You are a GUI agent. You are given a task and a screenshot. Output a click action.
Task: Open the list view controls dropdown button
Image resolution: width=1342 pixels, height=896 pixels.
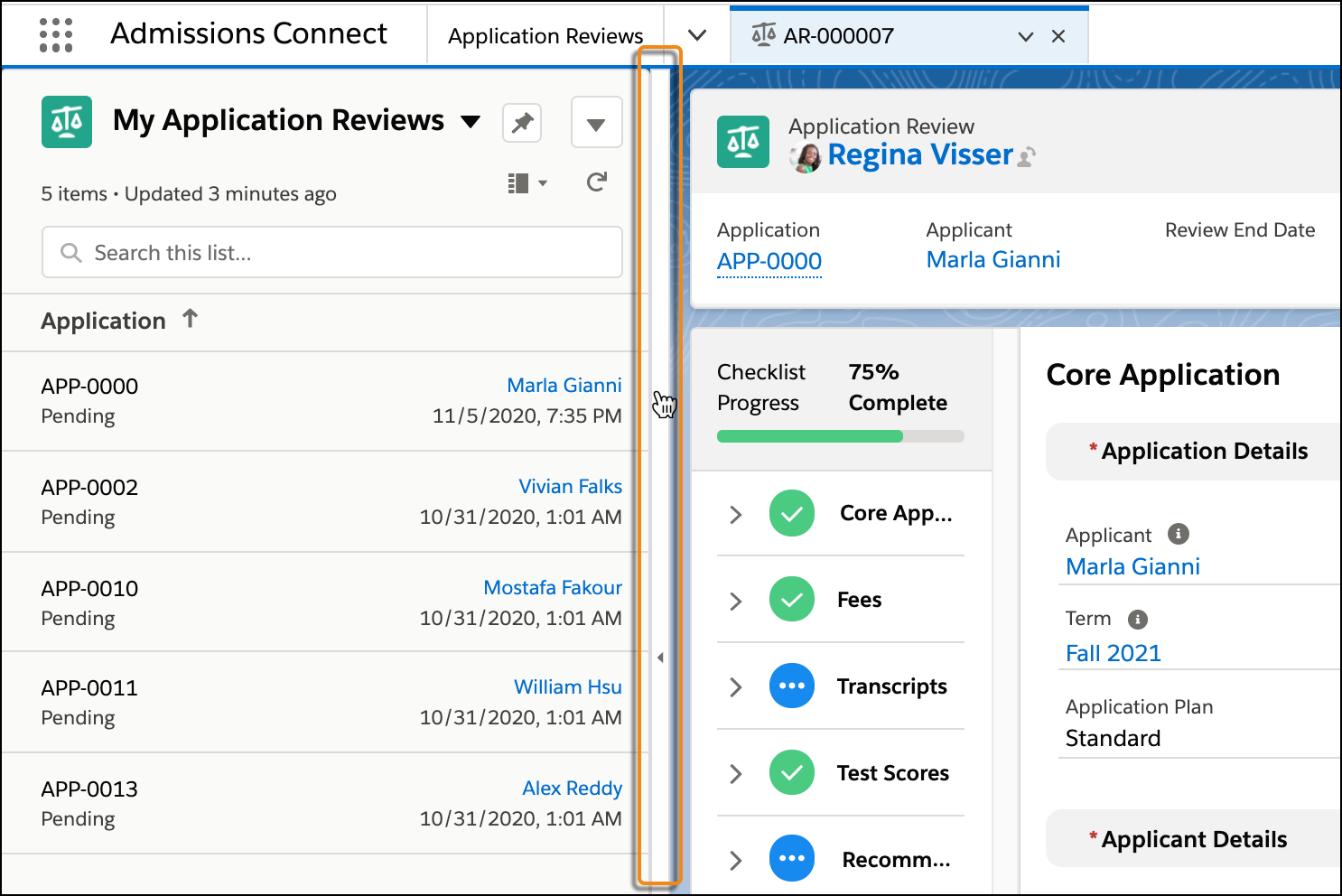pyautogui.click(x=596, y=123)
